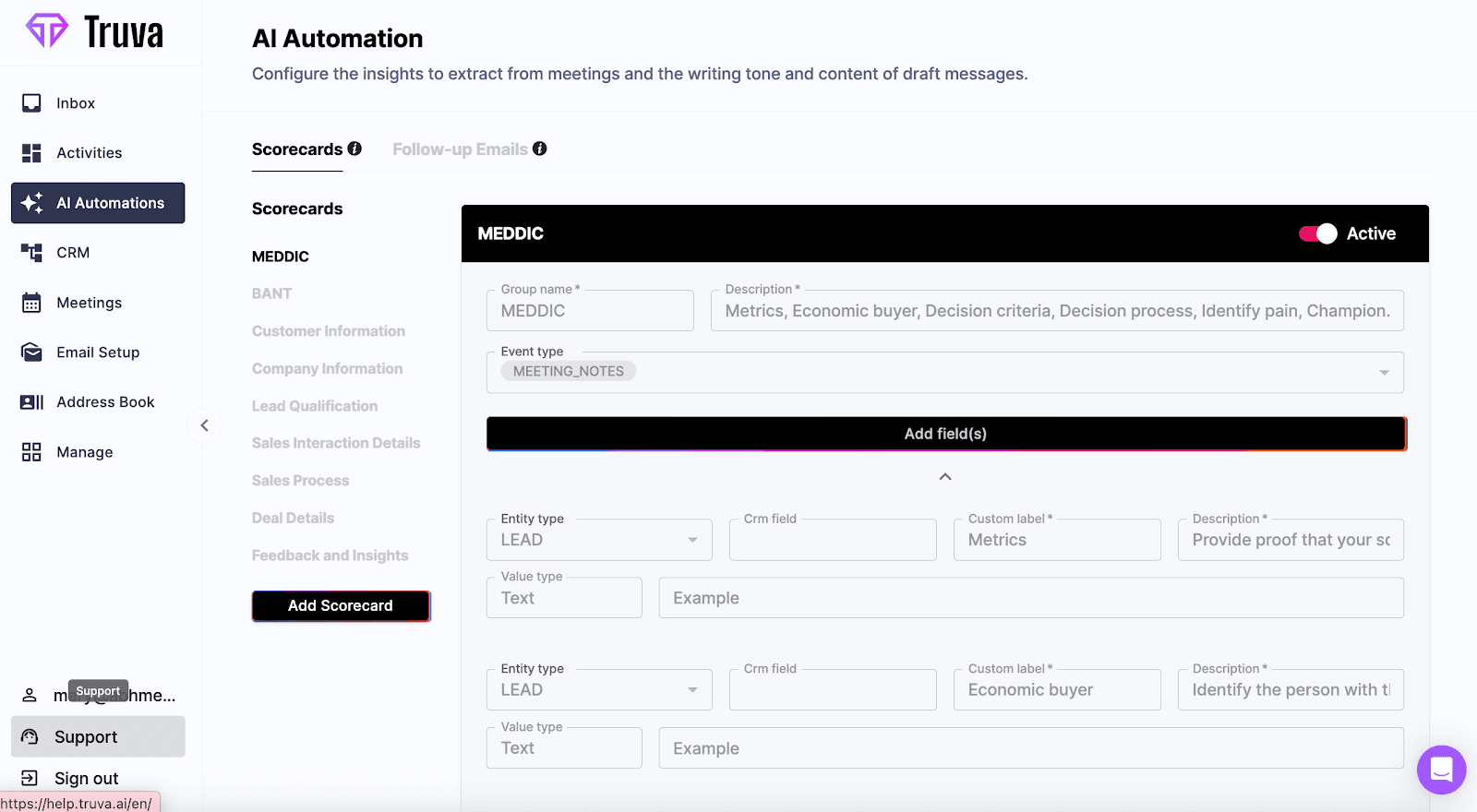Image resolution: width=1477 pixels, height=812 pixels.
Task: Select the Customer Information scorecard
Action: coord(329,331)
